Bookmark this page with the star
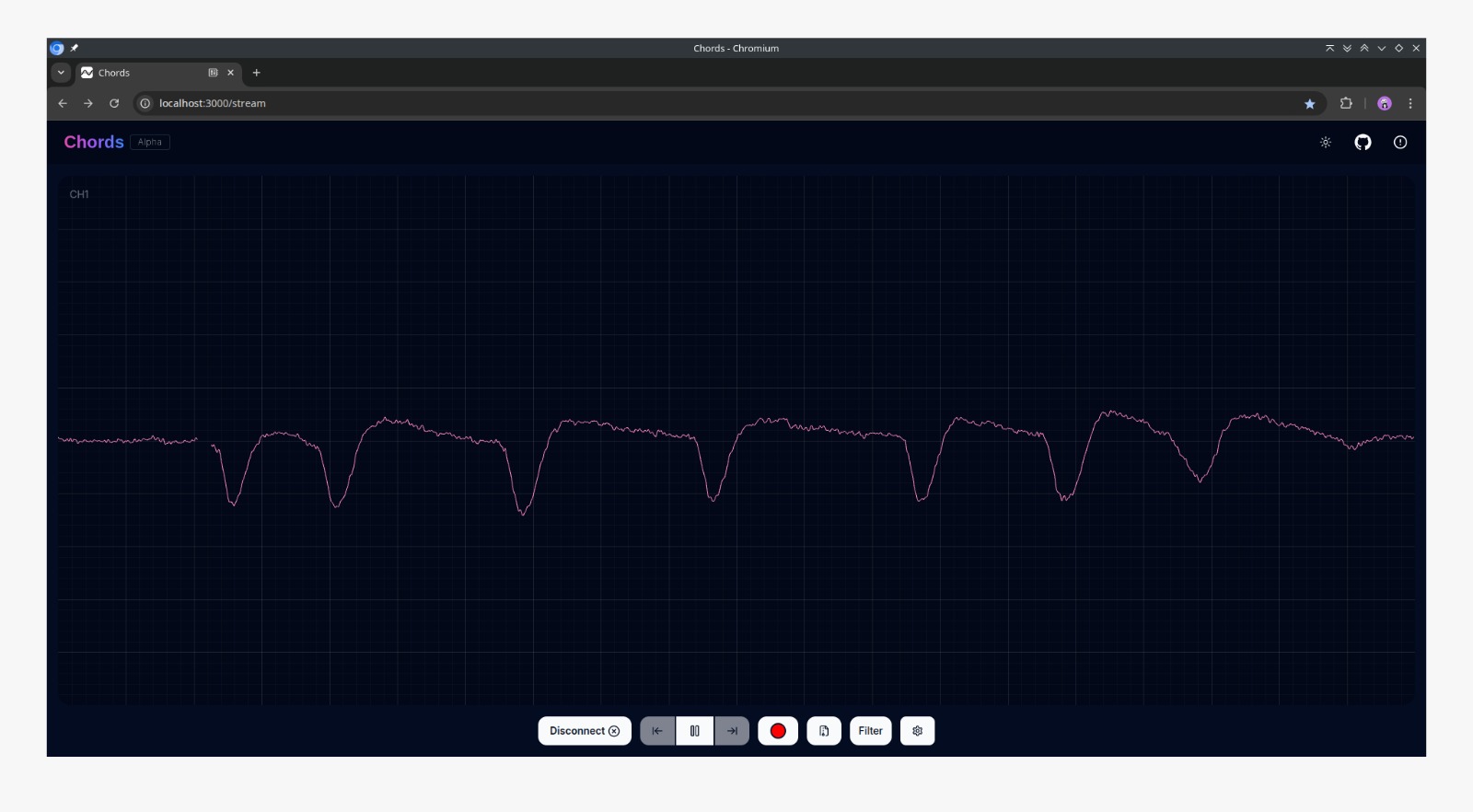The image size is (1473, 812). 1309,104
